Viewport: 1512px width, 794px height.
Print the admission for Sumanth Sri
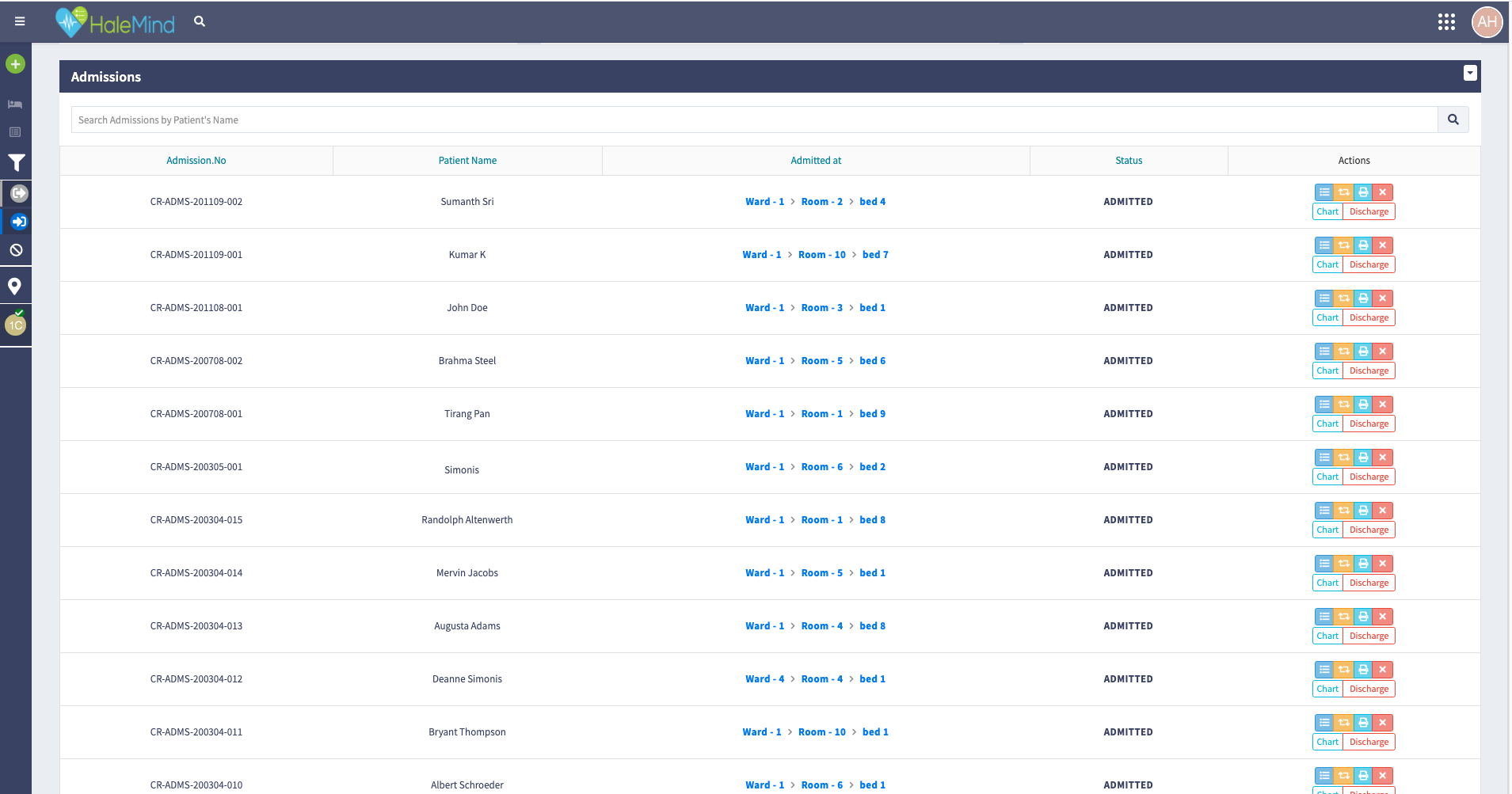click(1363, 192)
